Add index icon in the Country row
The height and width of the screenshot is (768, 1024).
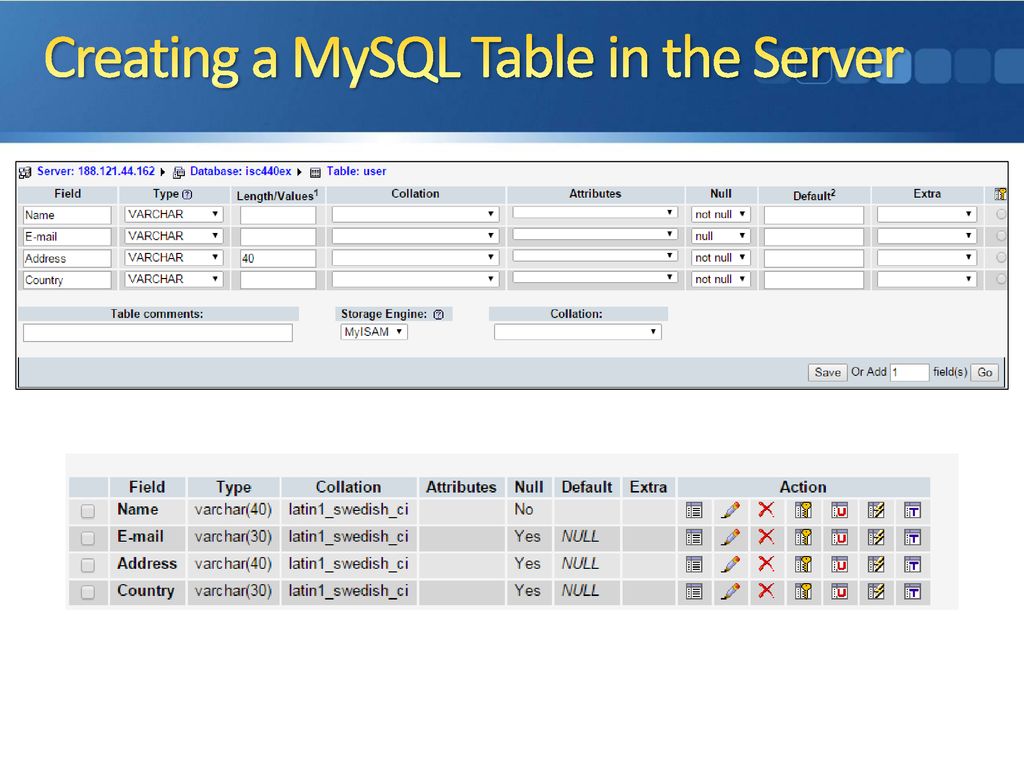[x=876, y=592]
